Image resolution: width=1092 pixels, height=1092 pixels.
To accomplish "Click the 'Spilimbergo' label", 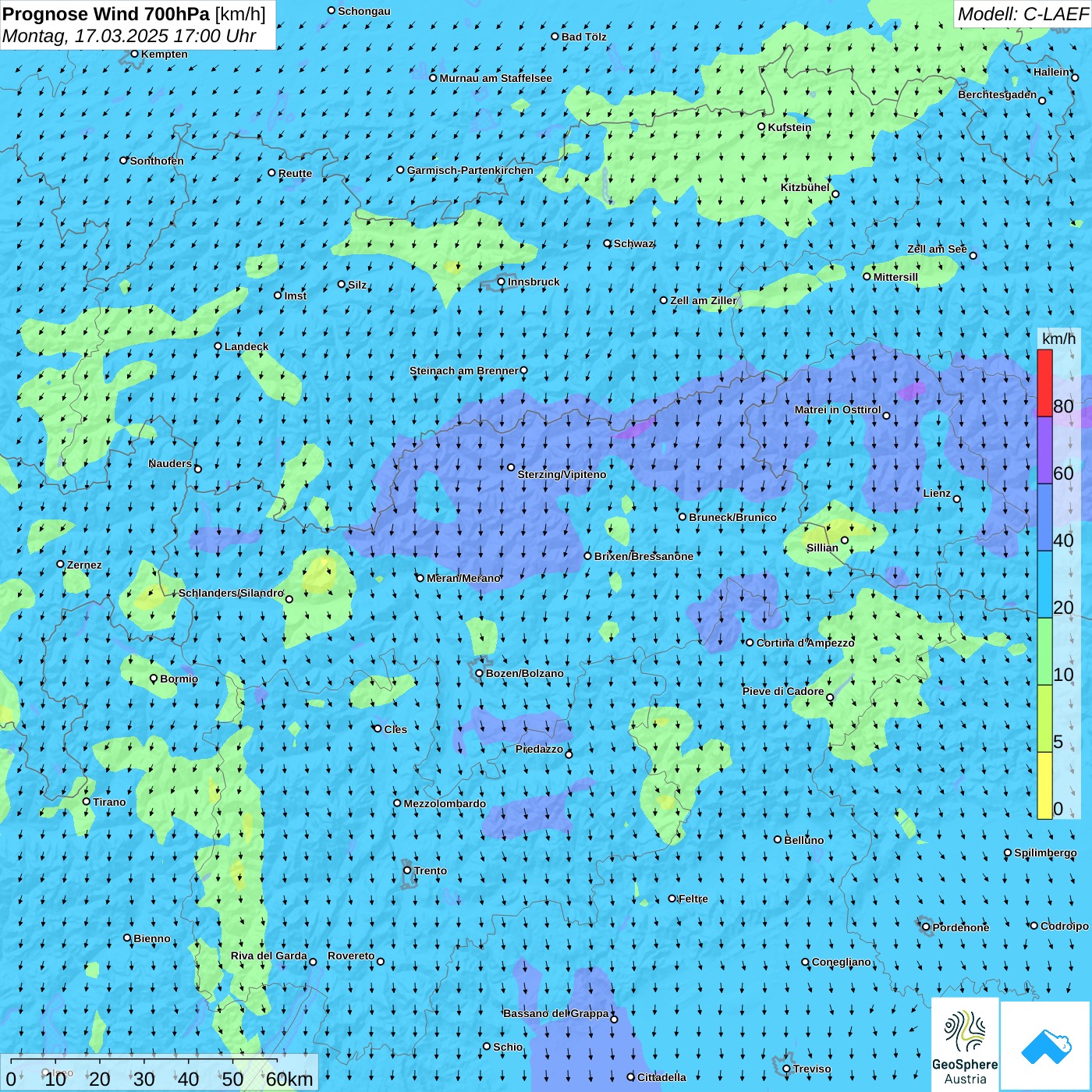I will click(1045, 853).
